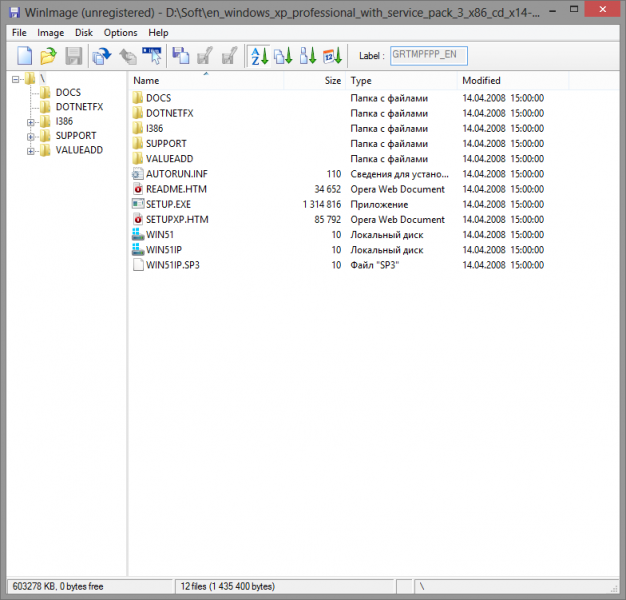The image size is (626, 600).
Task: Click status text 12 files (1 435 400 bytes)
Action: [228, 586]
